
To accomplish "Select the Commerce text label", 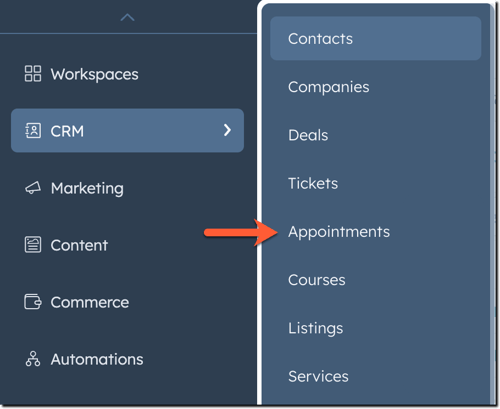I will (x=90, y=302).
